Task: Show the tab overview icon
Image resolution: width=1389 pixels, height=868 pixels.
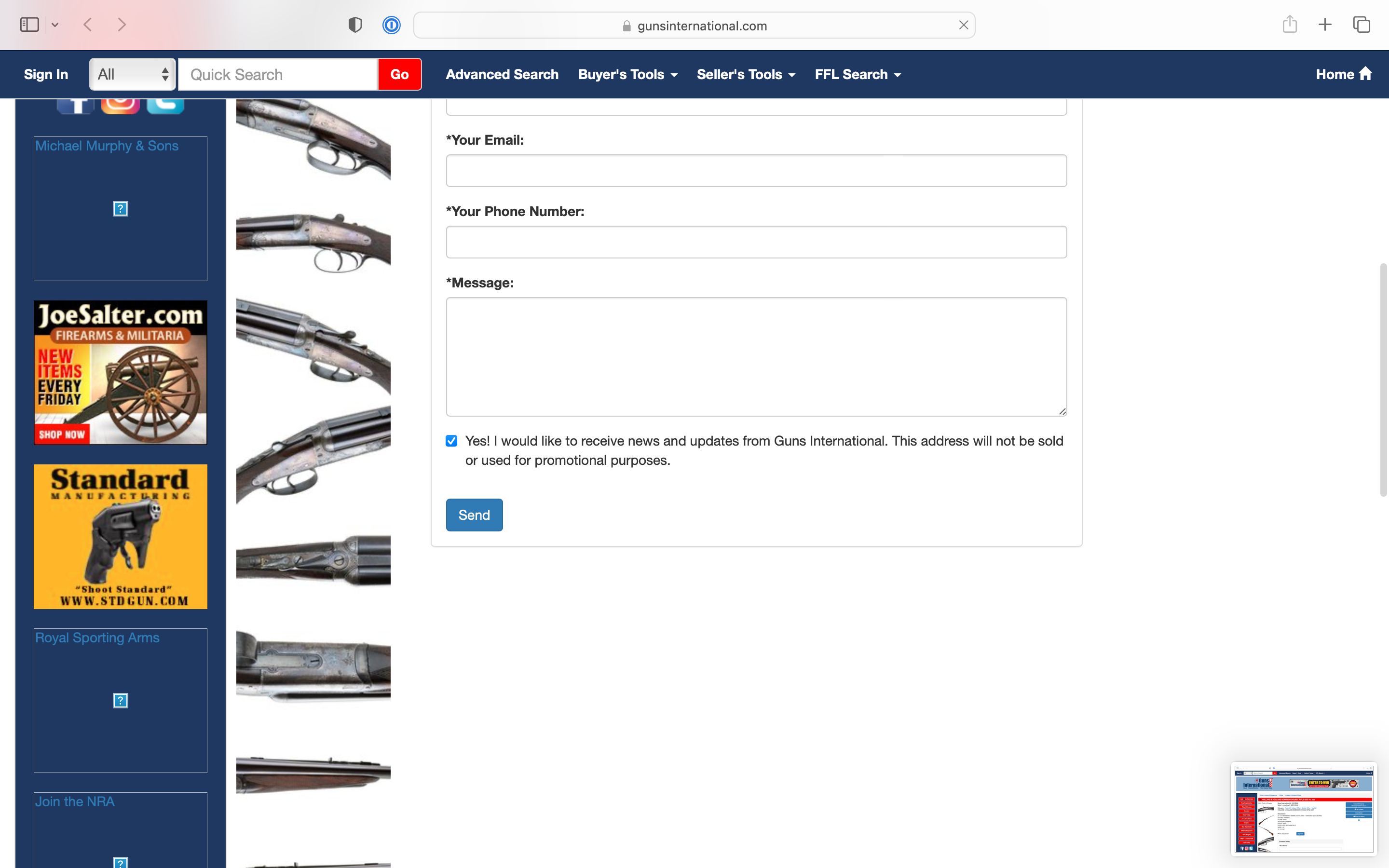Action: pyautogui.click(x=1362, y=25)
